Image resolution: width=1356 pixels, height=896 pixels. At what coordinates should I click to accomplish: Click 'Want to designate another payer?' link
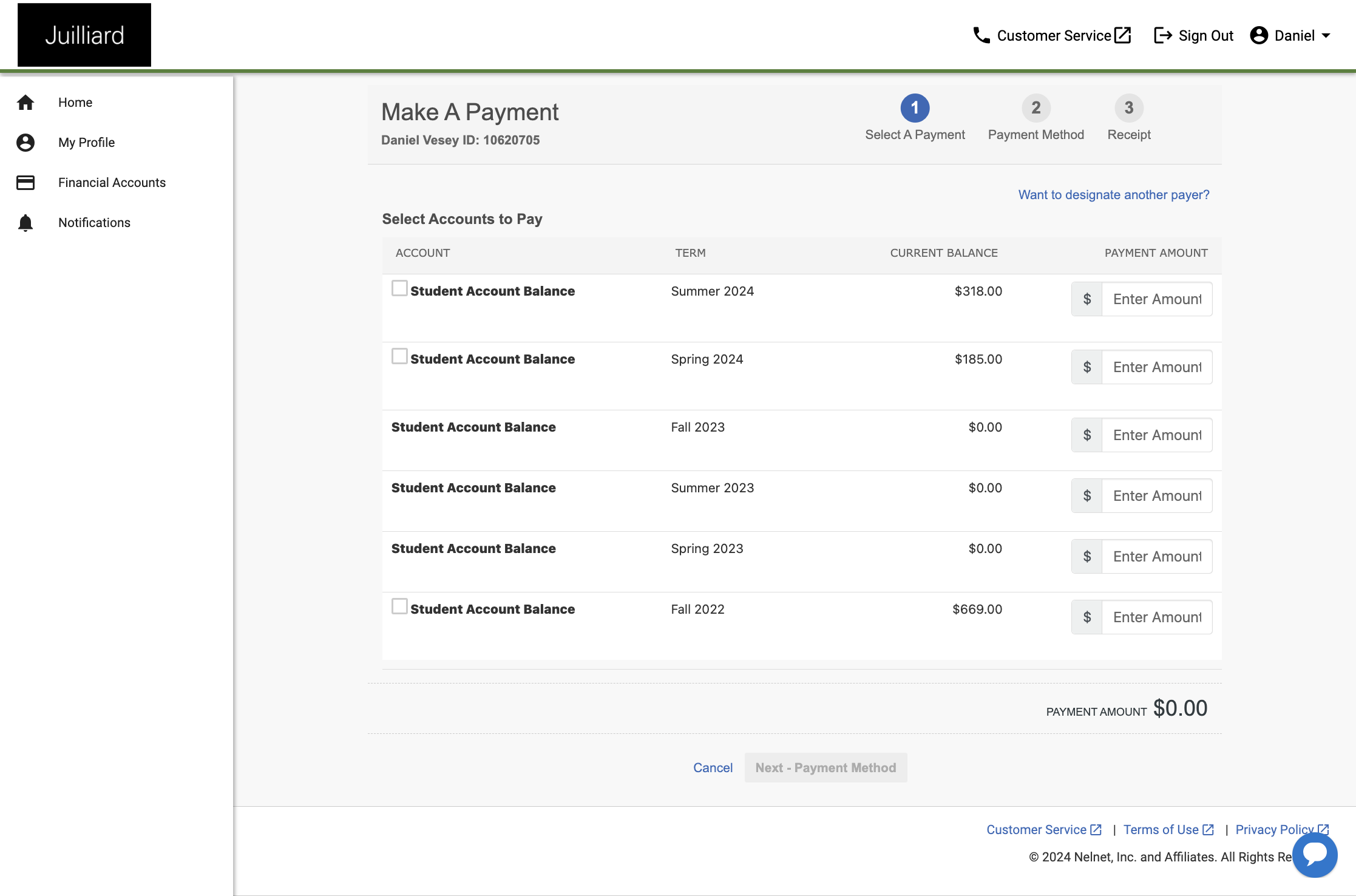(x=1114, y=195)
